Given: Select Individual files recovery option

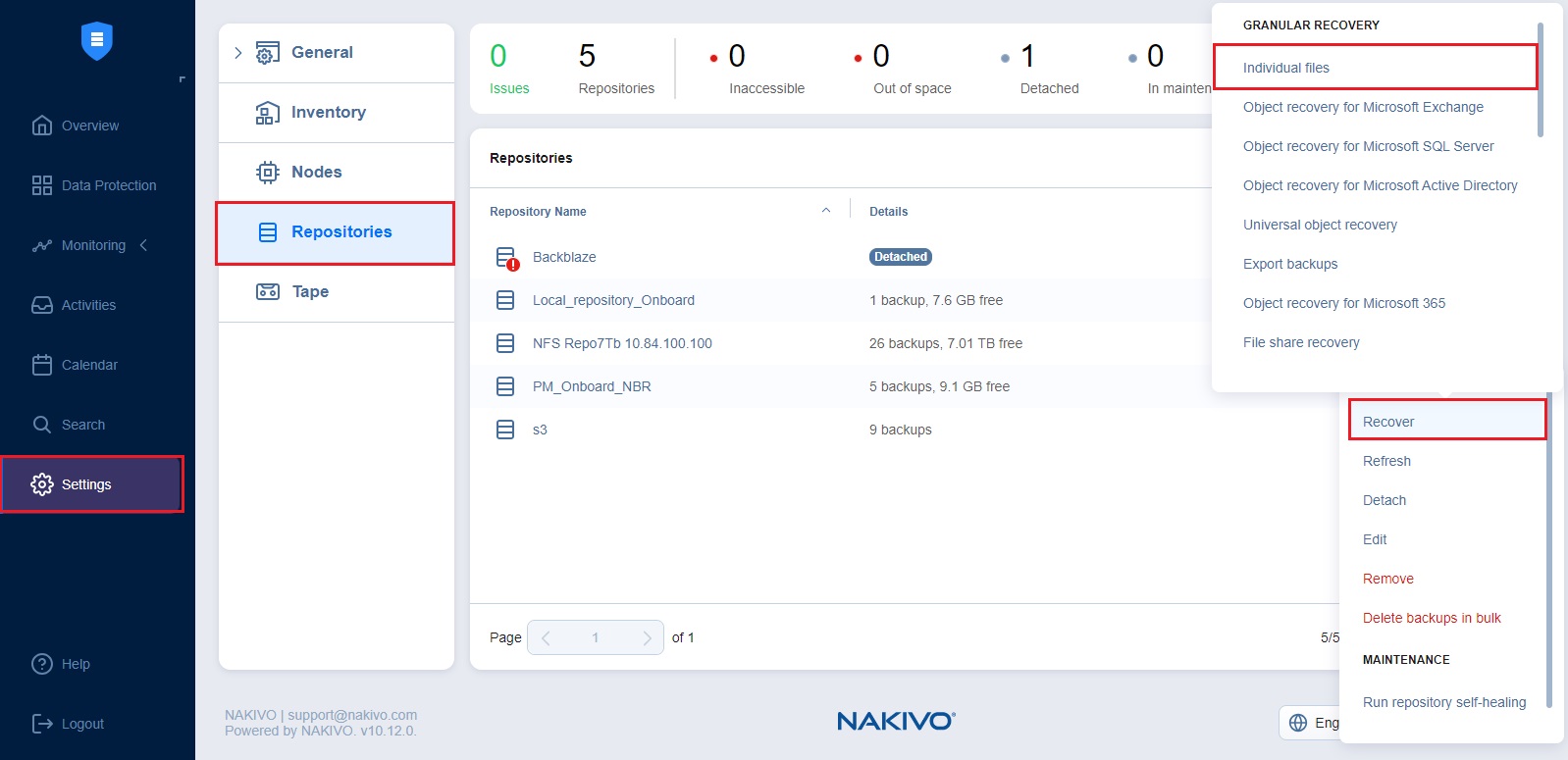Looking at the screenshot, I should coord(1285,68).
